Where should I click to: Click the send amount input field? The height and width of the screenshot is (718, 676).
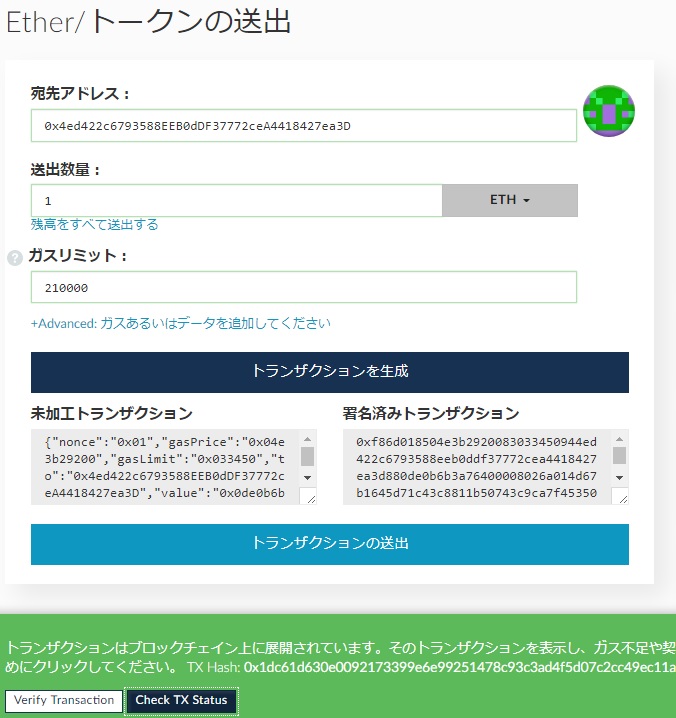point(236,201)
